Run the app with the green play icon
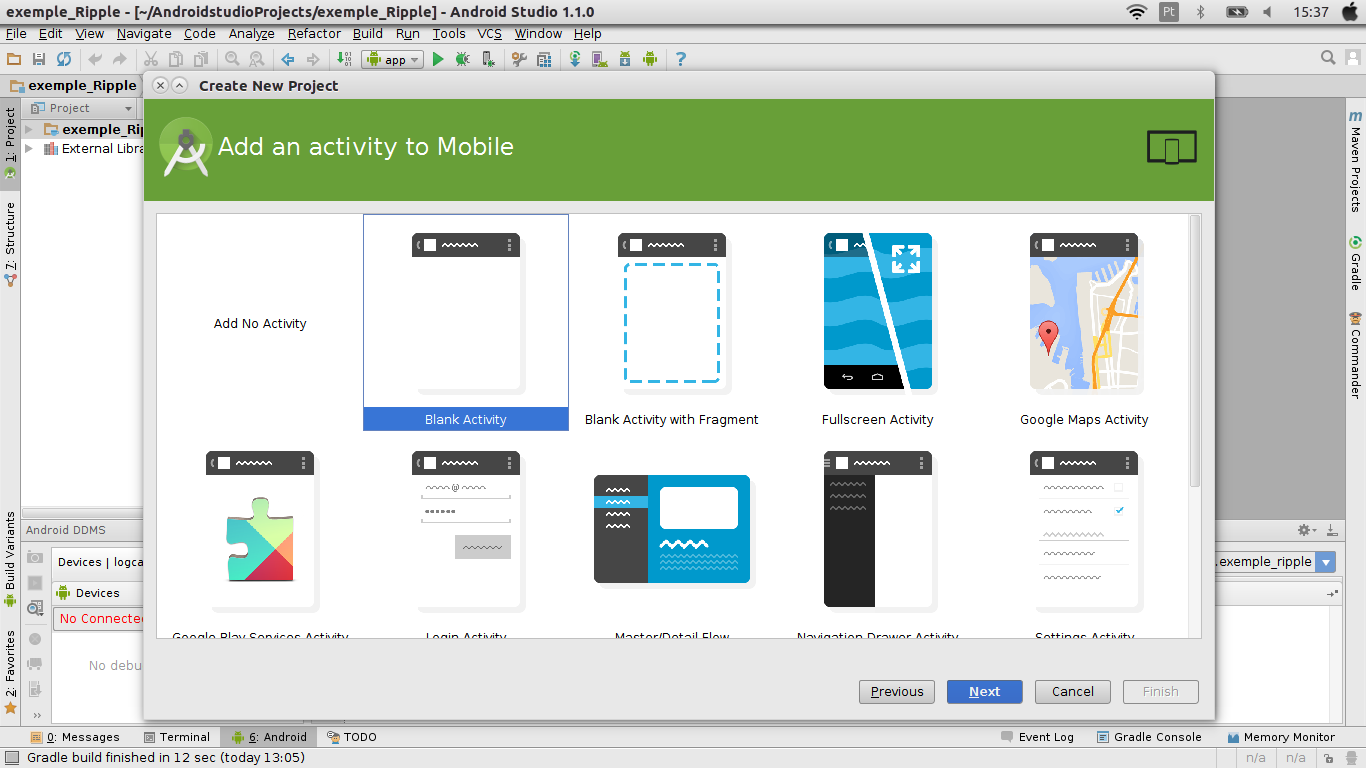The height and width of the screenshot is (768, 1366). [x=438, y=59]
